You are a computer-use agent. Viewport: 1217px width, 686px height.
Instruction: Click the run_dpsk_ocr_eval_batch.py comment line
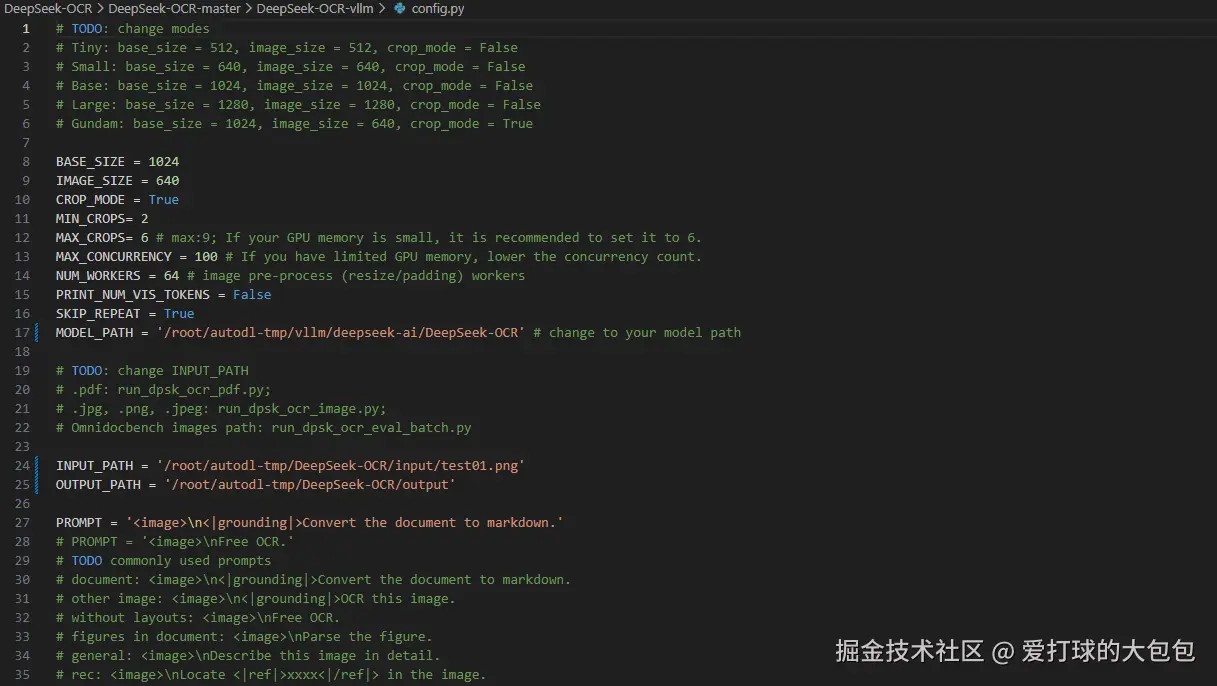[264, 428]
